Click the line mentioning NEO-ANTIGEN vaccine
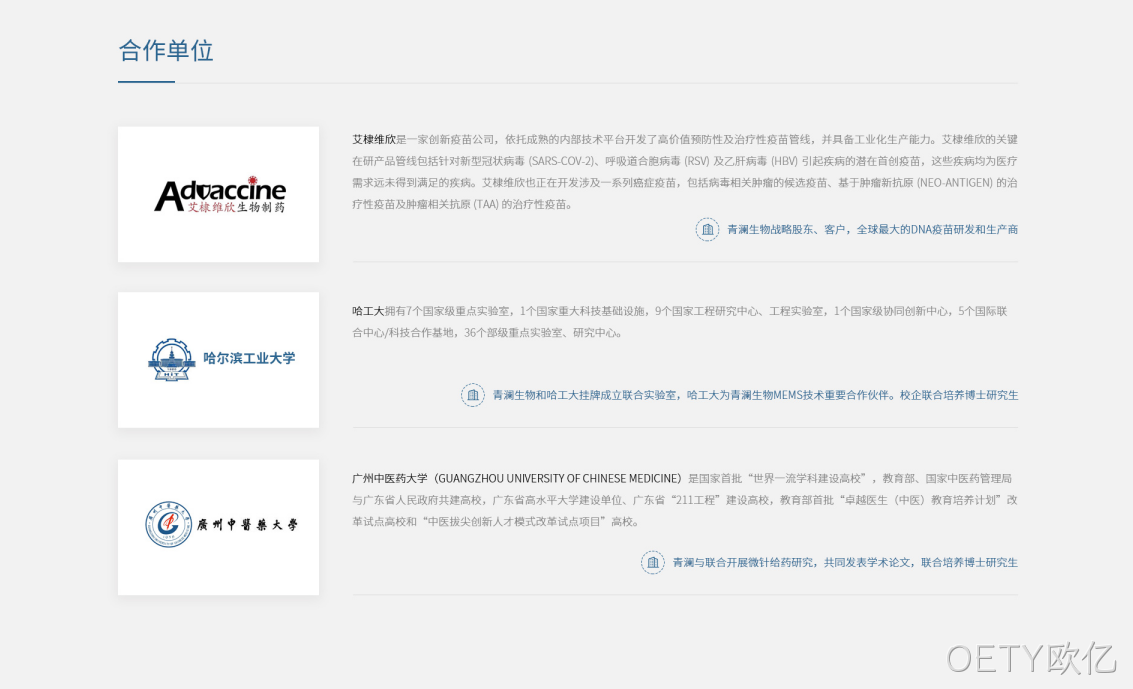Image resolution: width=1133 pixels, height=689 pixels. click(684, 183)
